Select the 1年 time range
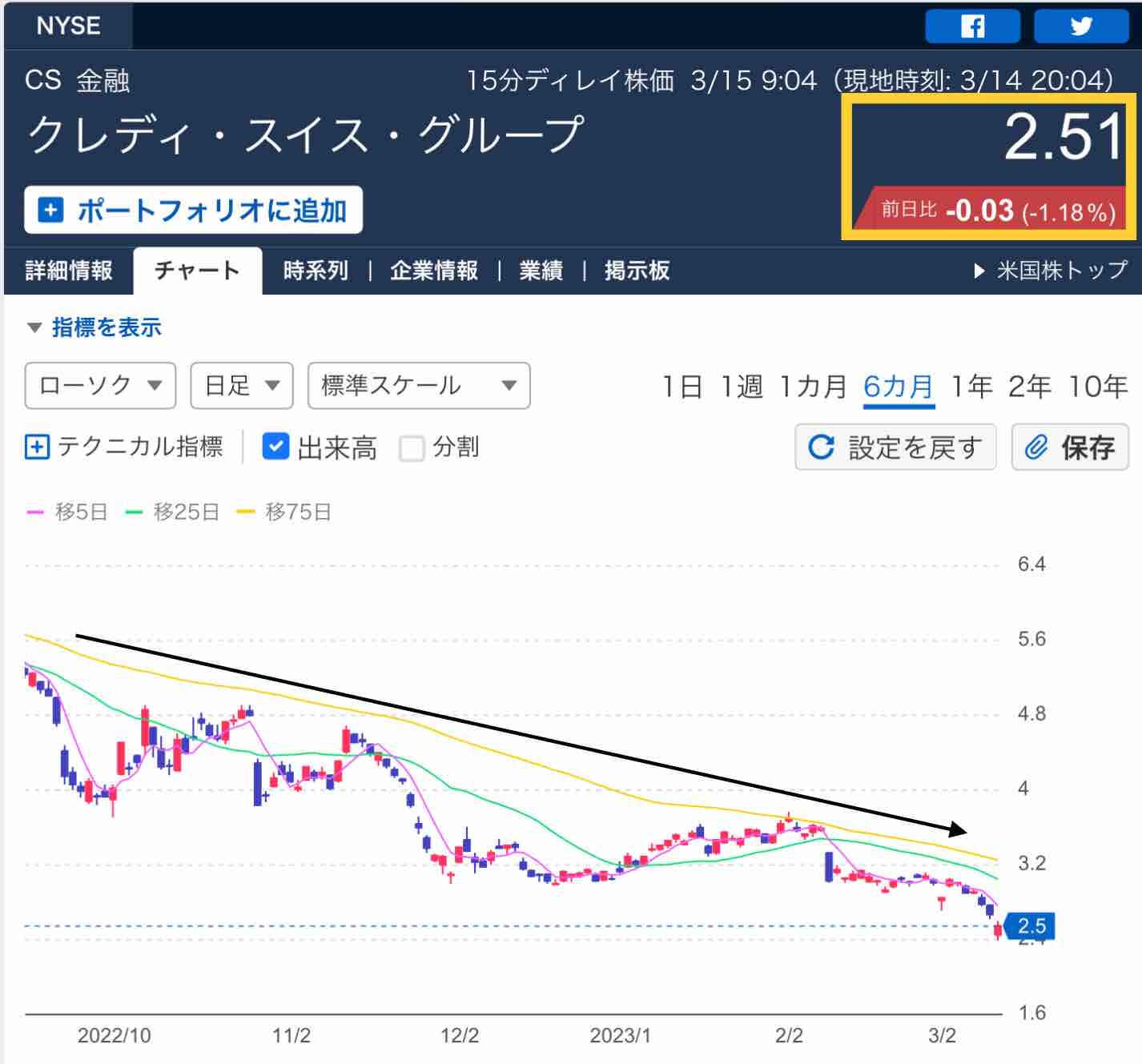This screenshot has width=1142, height=1064. [x=971, y=387]
